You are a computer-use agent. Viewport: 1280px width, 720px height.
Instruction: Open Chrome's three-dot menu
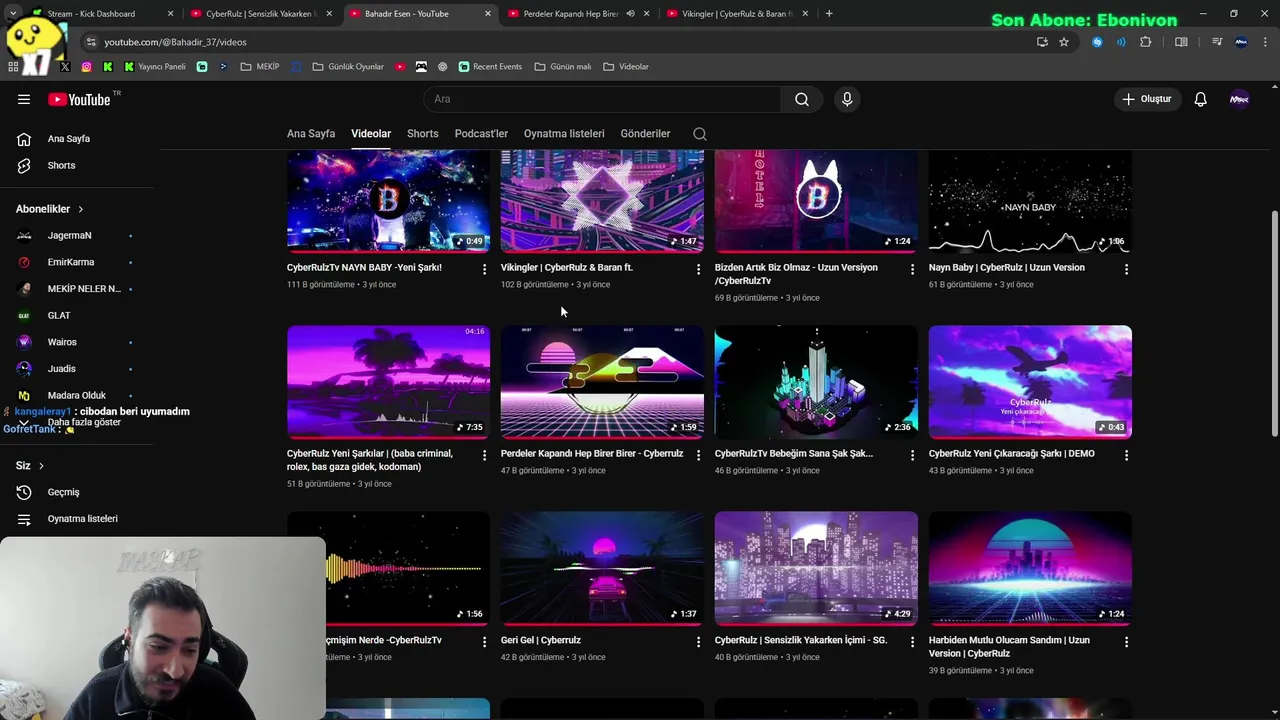point(1263,42)
